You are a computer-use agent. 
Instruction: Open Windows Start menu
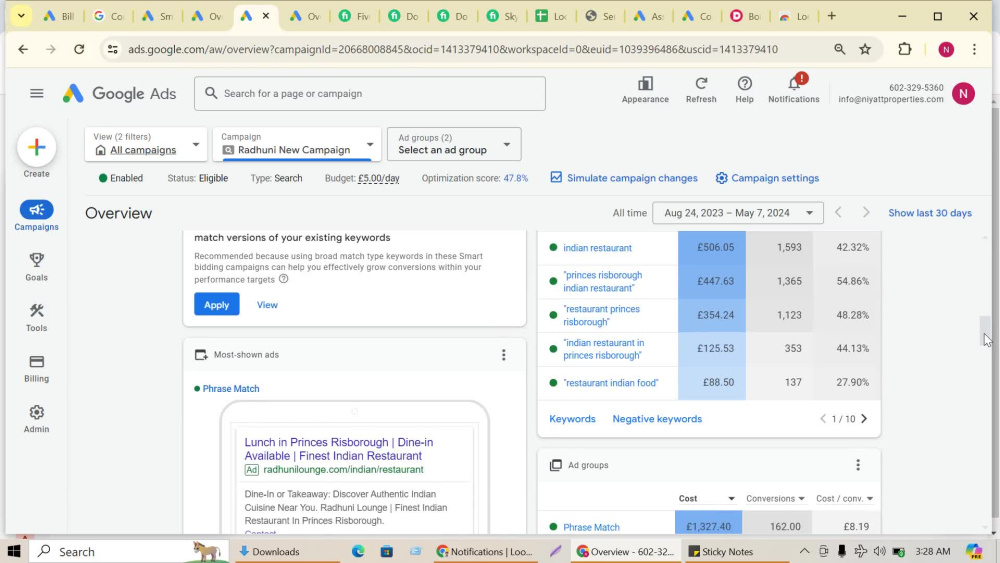coord(14,552)
